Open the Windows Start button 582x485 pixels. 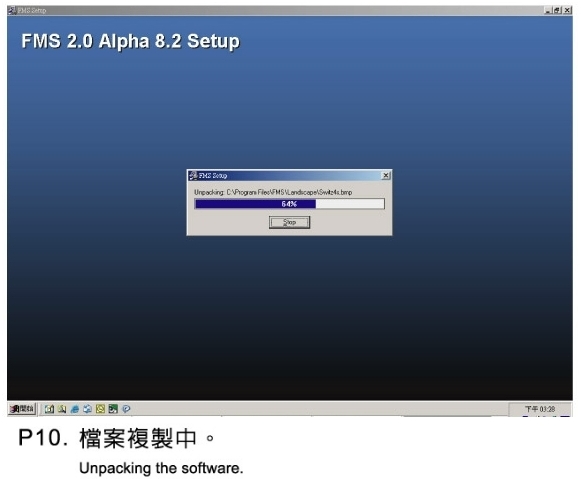tap(22, 409)
